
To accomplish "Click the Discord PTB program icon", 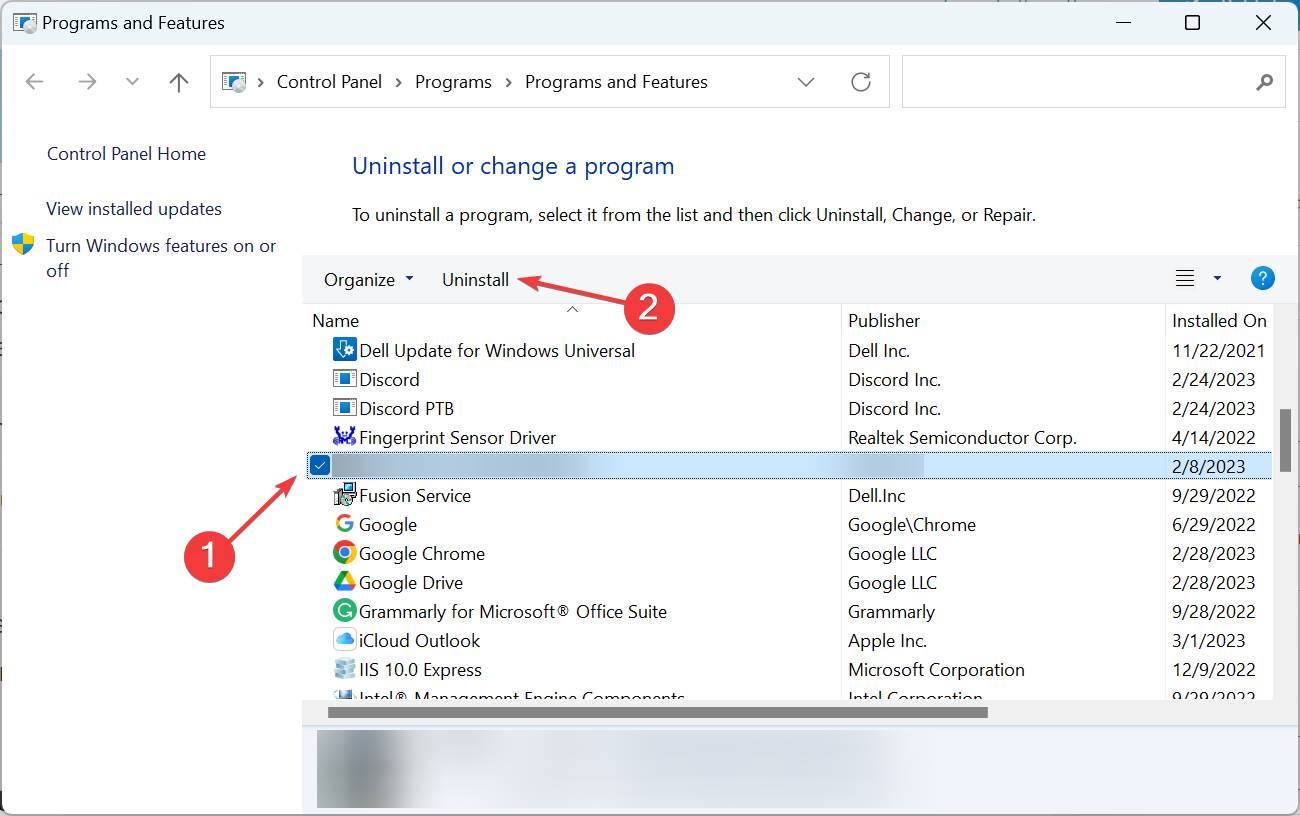I will coord(344,408).
